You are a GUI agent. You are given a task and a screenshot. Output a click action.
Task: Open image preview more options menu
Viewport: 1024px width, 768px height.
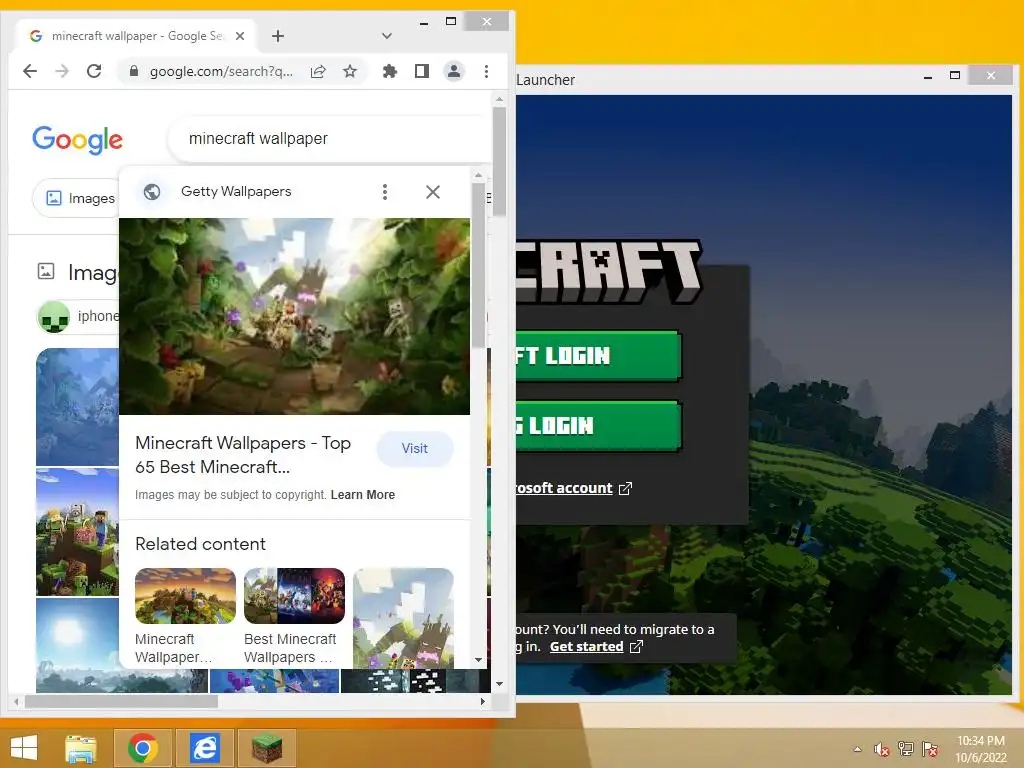385,192
